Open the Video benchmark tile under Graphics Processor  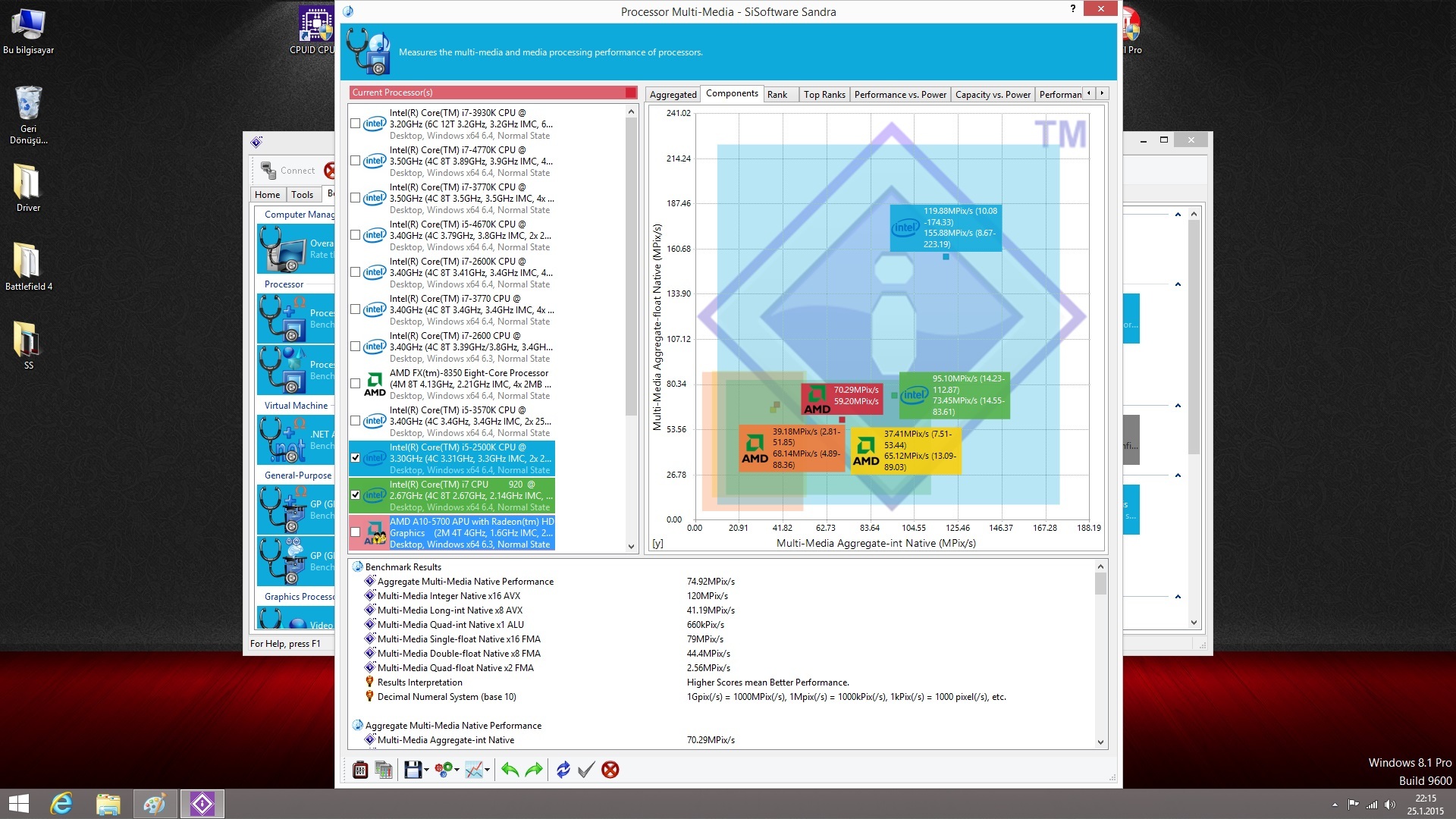296,619
